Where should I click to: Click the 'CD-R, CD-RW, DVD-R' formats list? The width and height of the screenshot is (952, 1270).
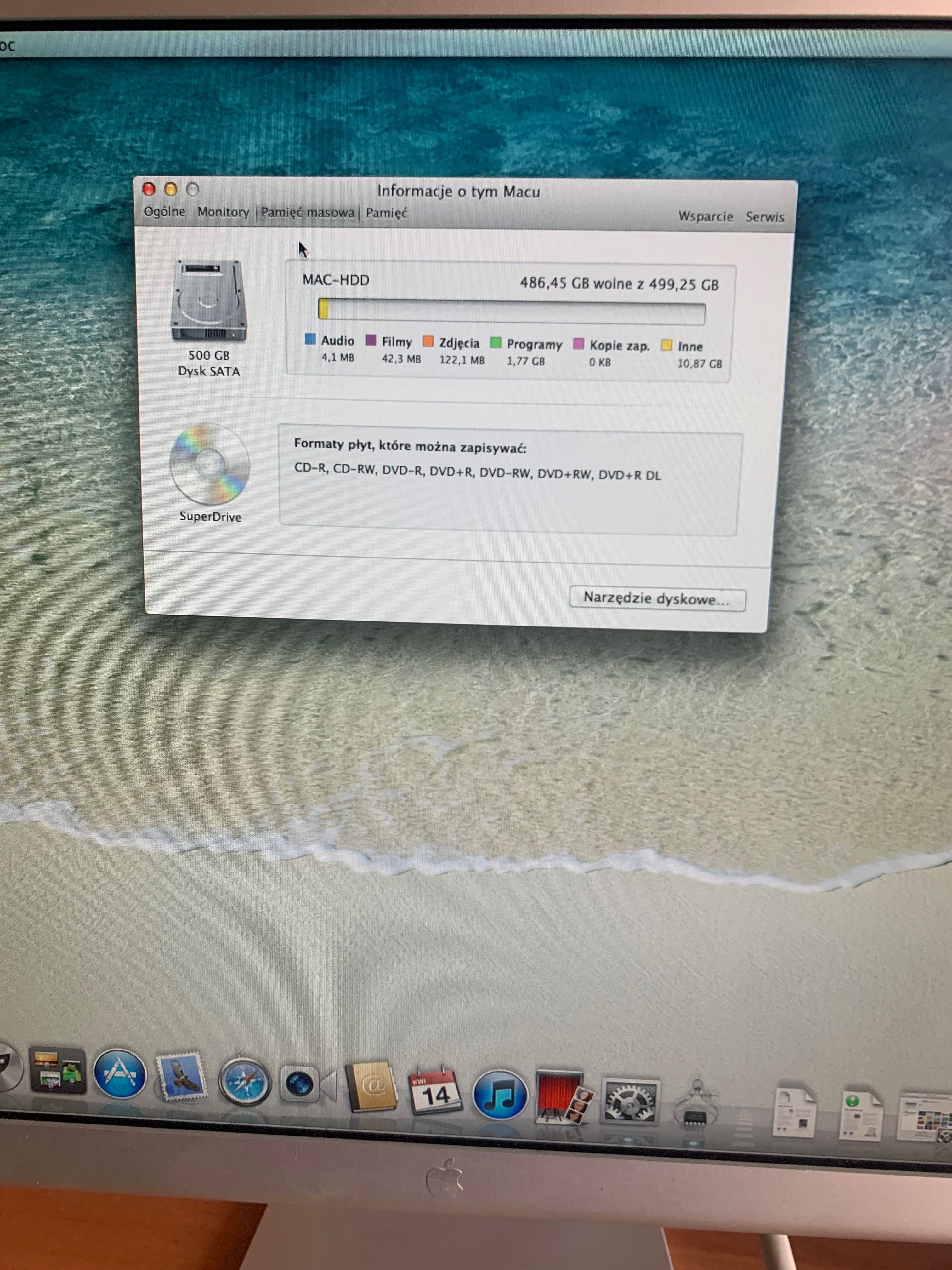pyautogui.click(x=478, y=472)
